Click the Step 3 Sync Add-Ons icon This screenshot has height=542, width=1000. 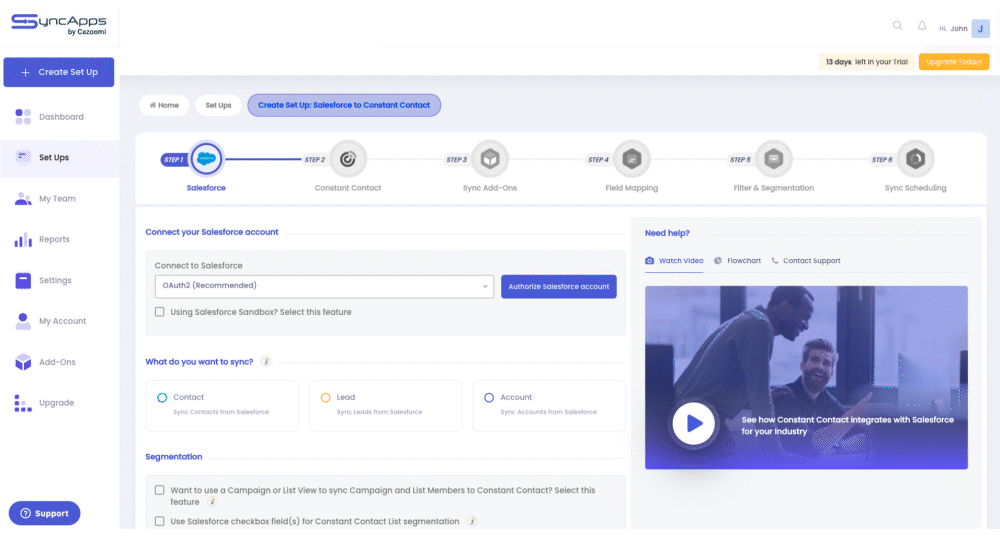[x=490, y=159]
